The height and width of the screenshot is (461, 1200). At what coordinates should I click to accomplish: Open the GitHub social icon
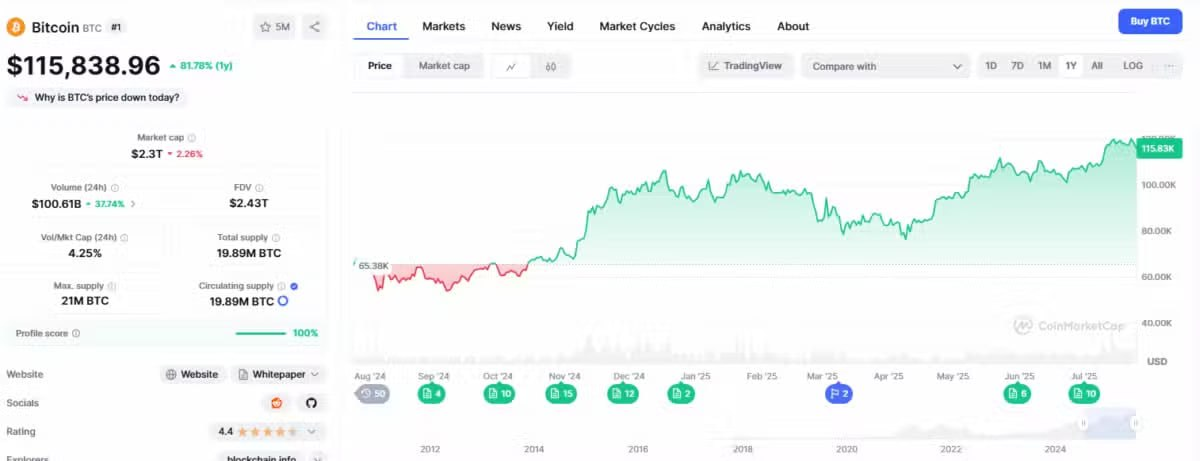click(311, 403)
